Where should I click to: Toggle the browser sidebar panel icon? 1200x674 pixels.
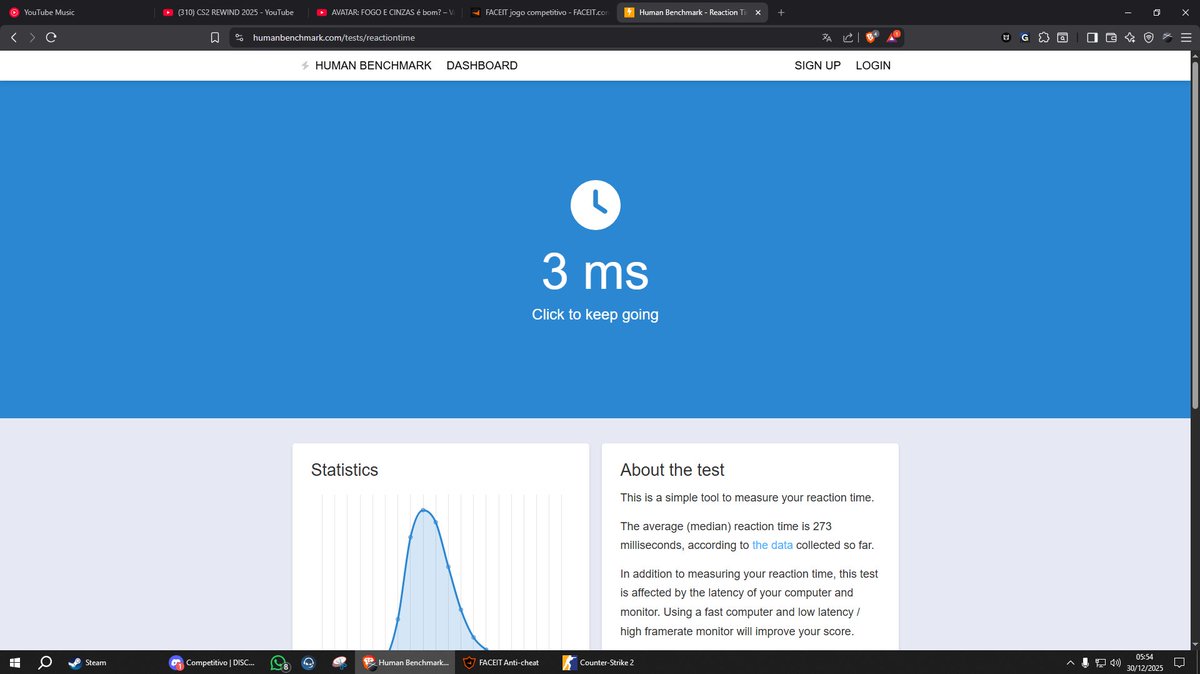[x=1092, y=38]
